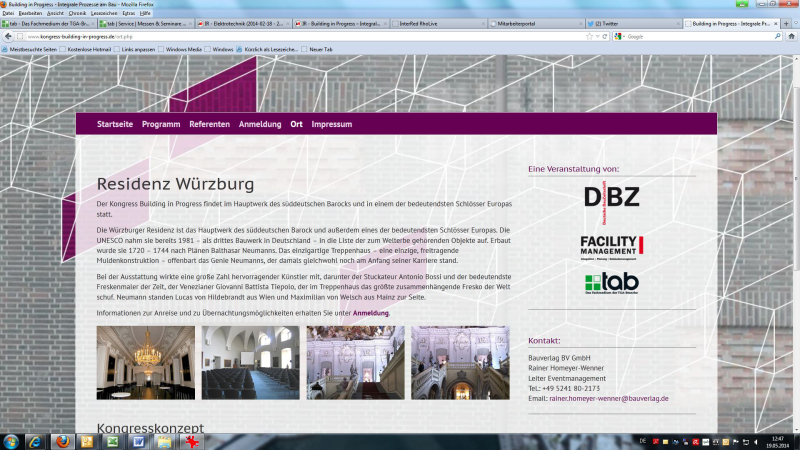Viewport: 800px width, 450px height.
Task: Open Word from the taskbar
Action: [x=138, y=442]
